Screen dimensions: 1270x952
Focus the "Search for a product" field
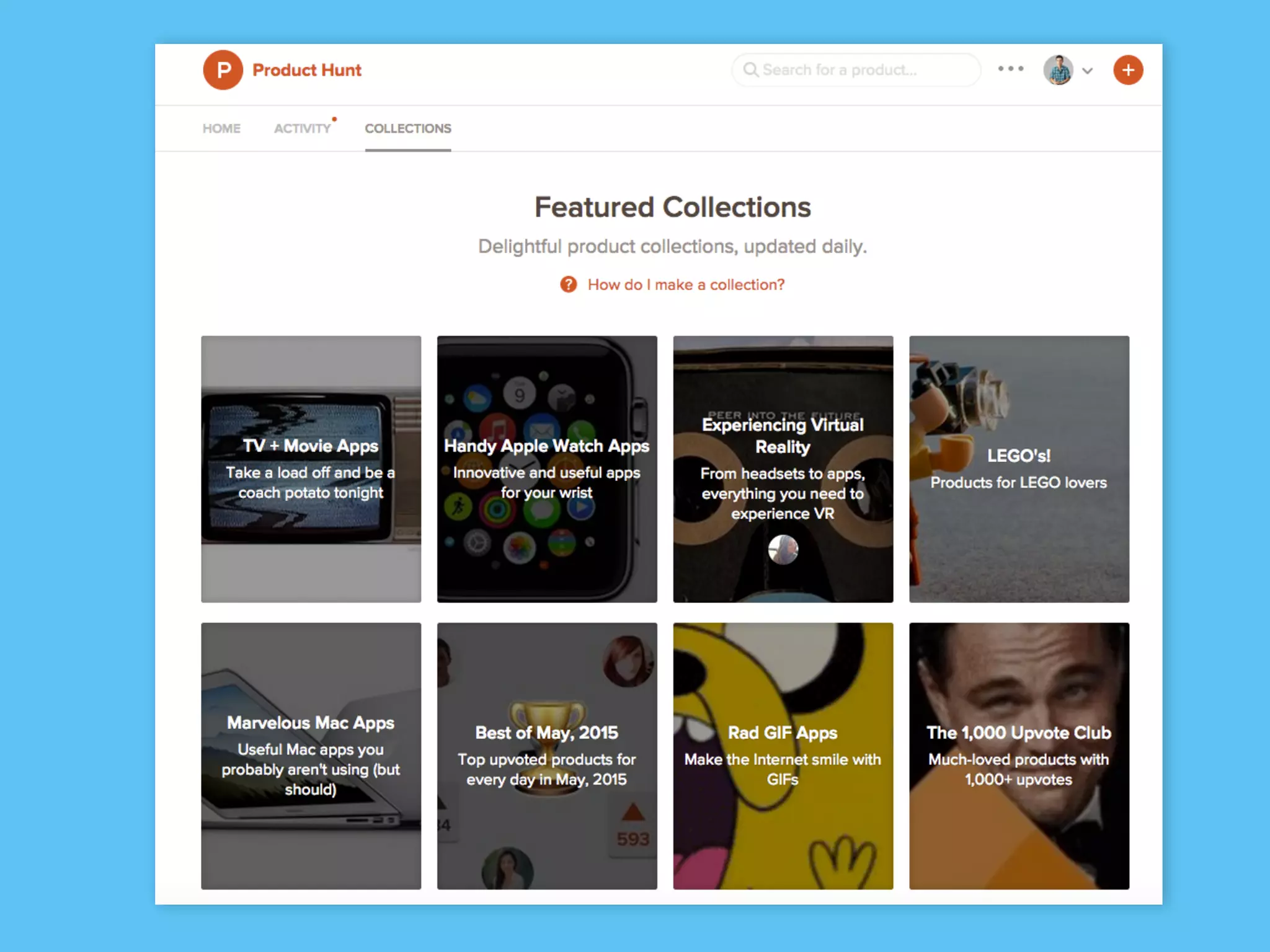pyautogui.click(x=856, y=70)
